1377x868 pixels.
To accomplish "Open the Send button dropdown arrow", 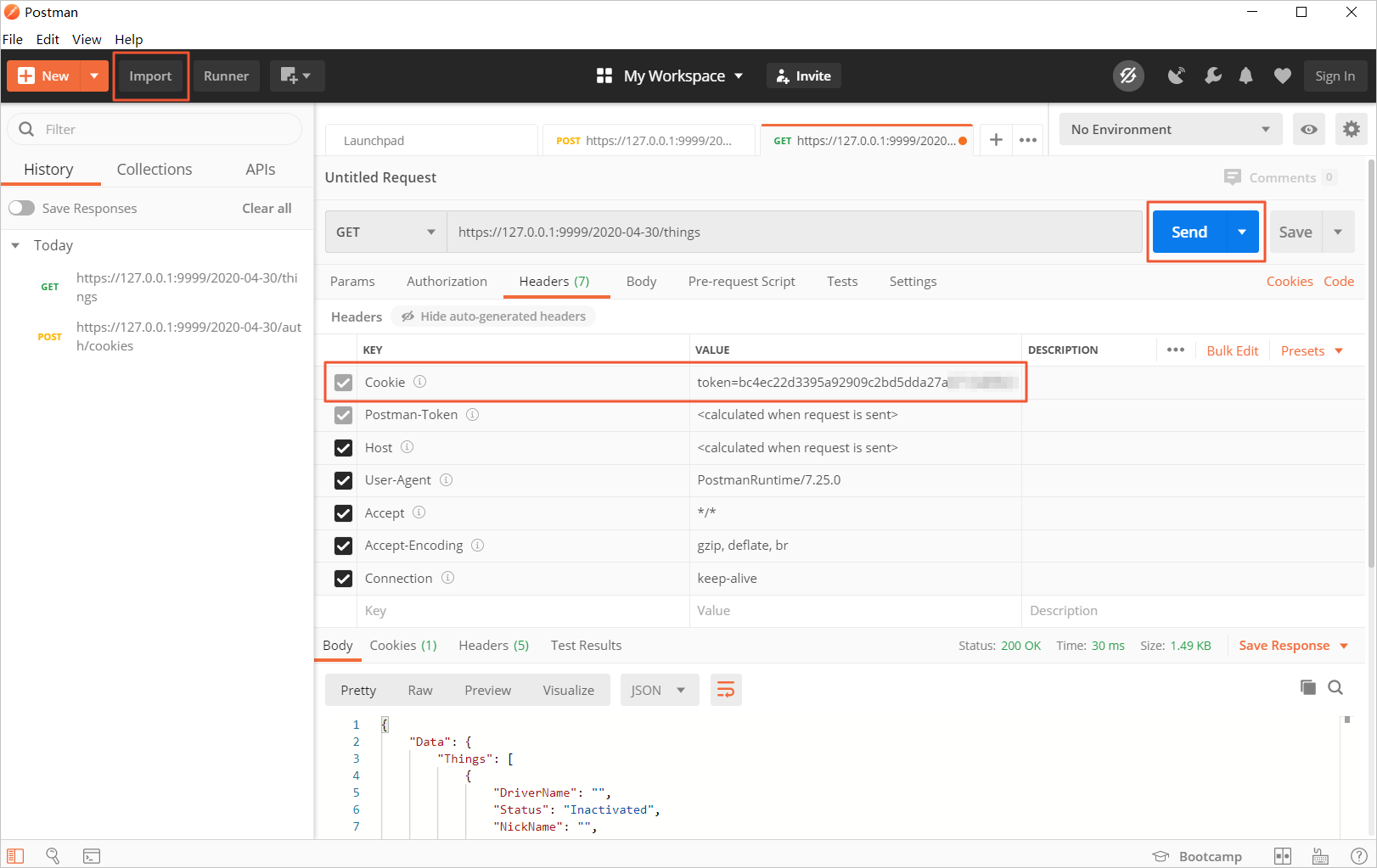I will click(x=1242, y=232).
